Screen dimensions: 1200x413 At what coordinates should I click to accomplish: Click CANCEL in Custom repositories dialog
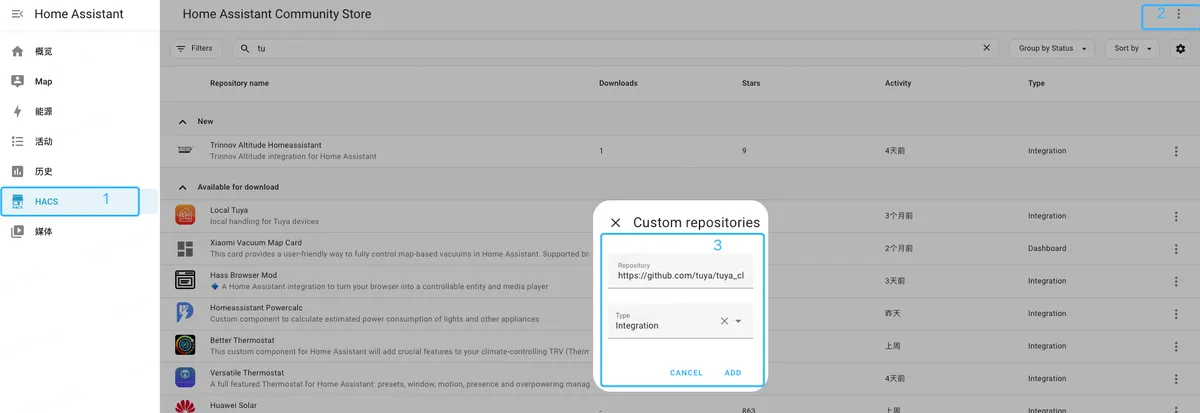pyautogui.click(x=686, y=373)
